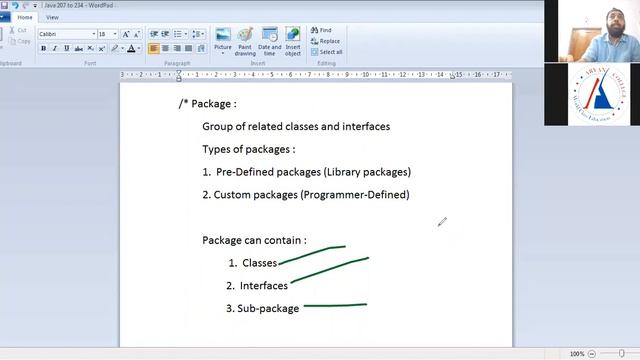Copy the selected text
640x360 pixels.
tap(20, 41)
